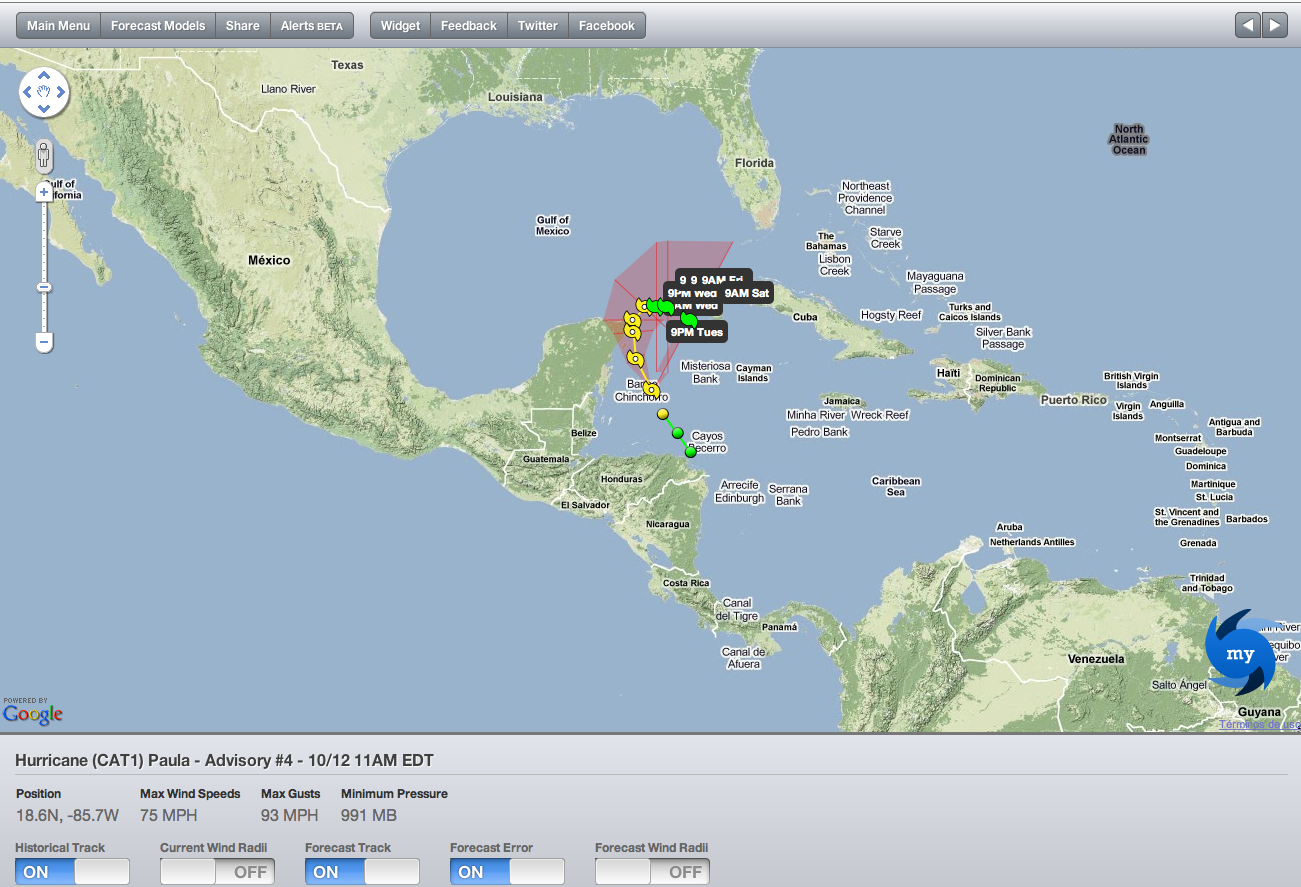
Task: Click the hand icon in pan control
Action: [x=44, y=93]
